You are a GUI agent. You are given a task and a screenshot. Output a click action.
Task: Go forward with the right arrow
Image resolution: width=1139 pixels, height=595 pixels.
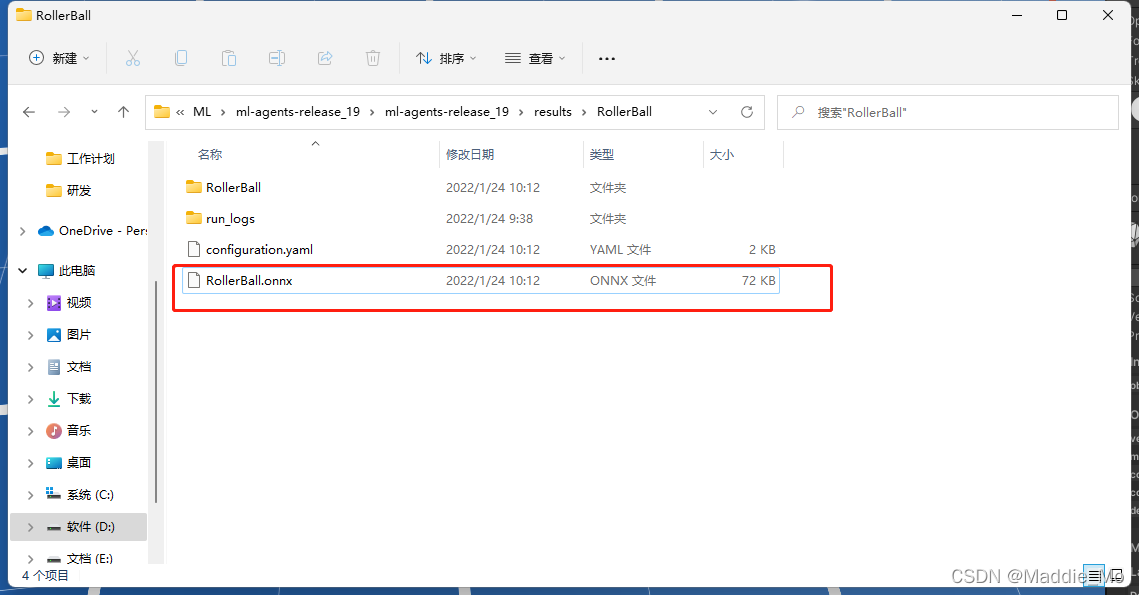tap(64, 112)
